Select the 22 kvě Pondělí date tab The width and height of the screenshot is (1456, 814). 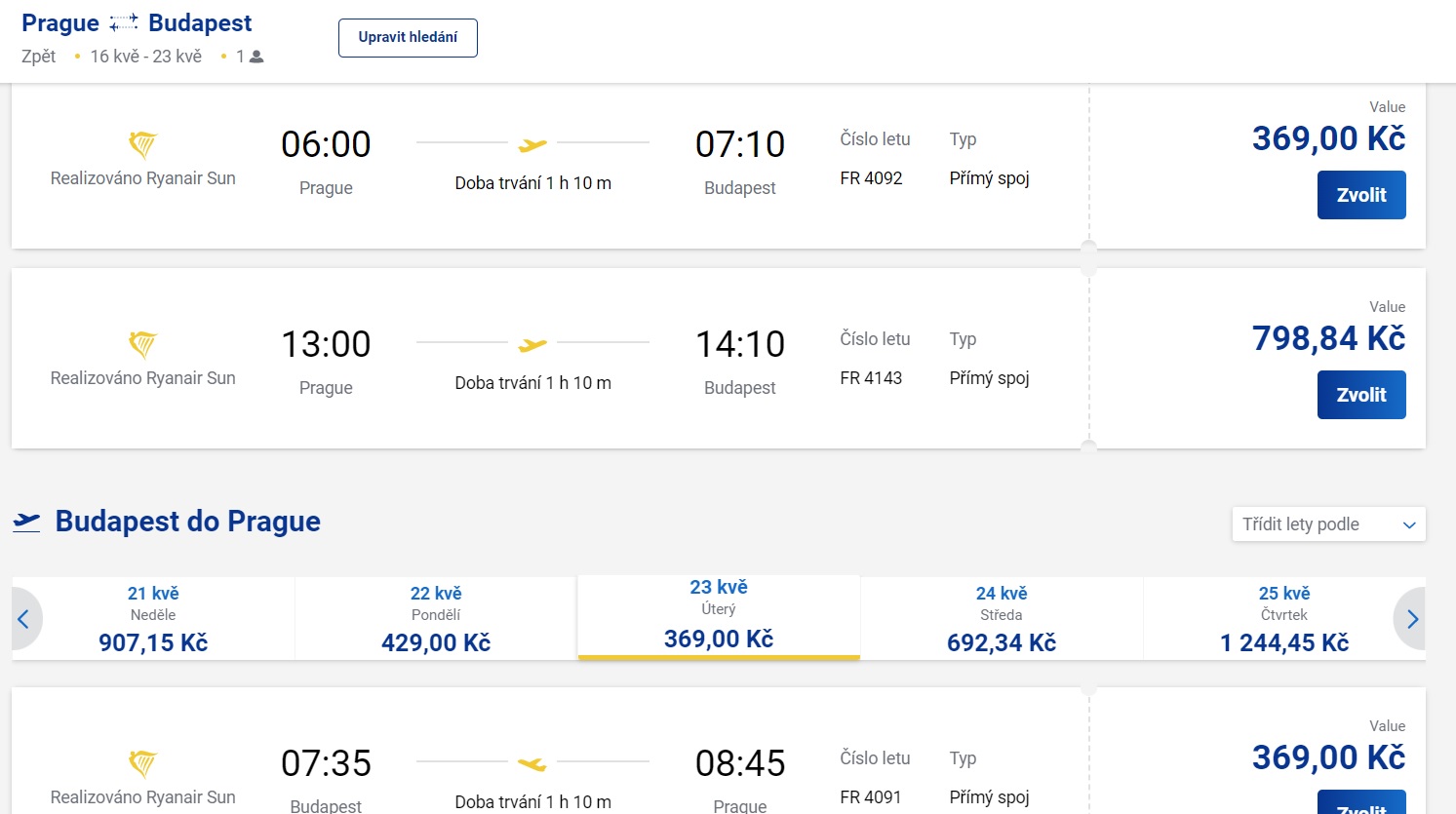pos(436,619)
